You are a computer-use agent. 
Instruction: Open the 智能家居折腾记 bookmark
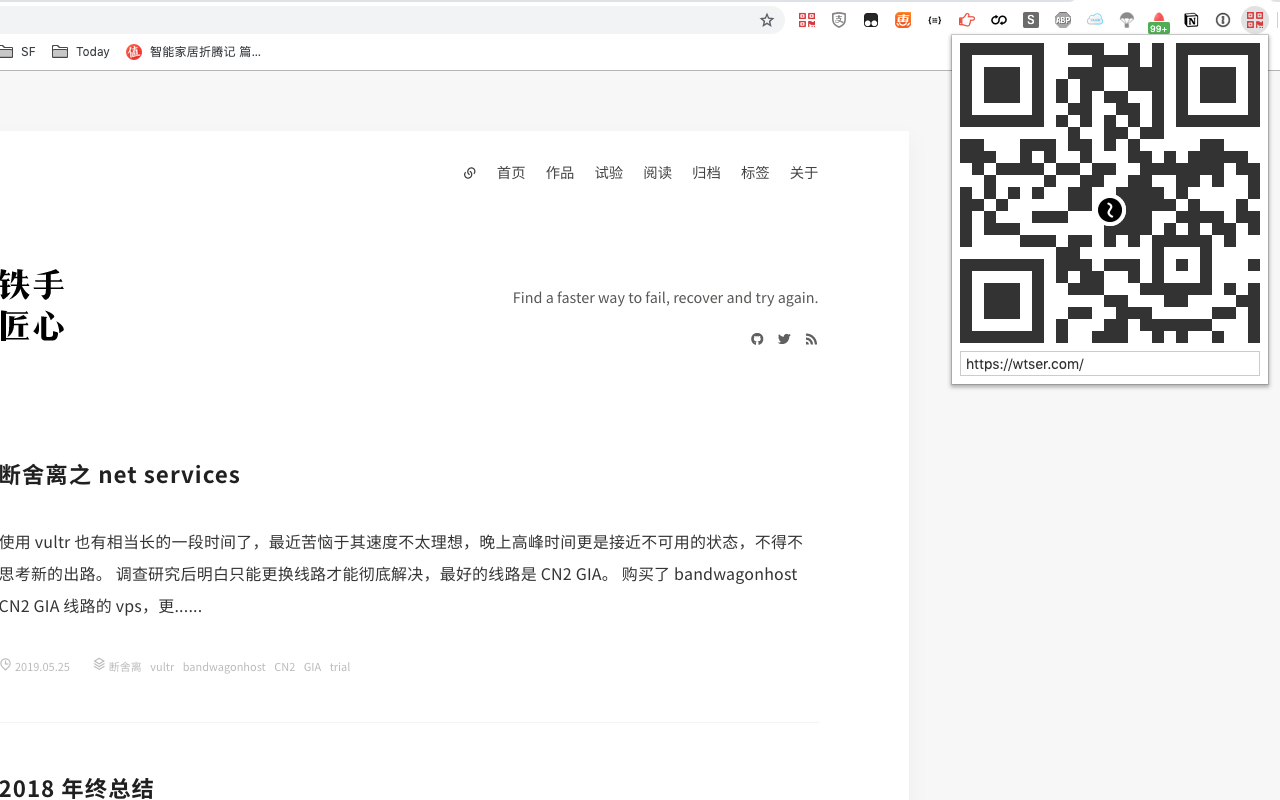click(194, 52)
